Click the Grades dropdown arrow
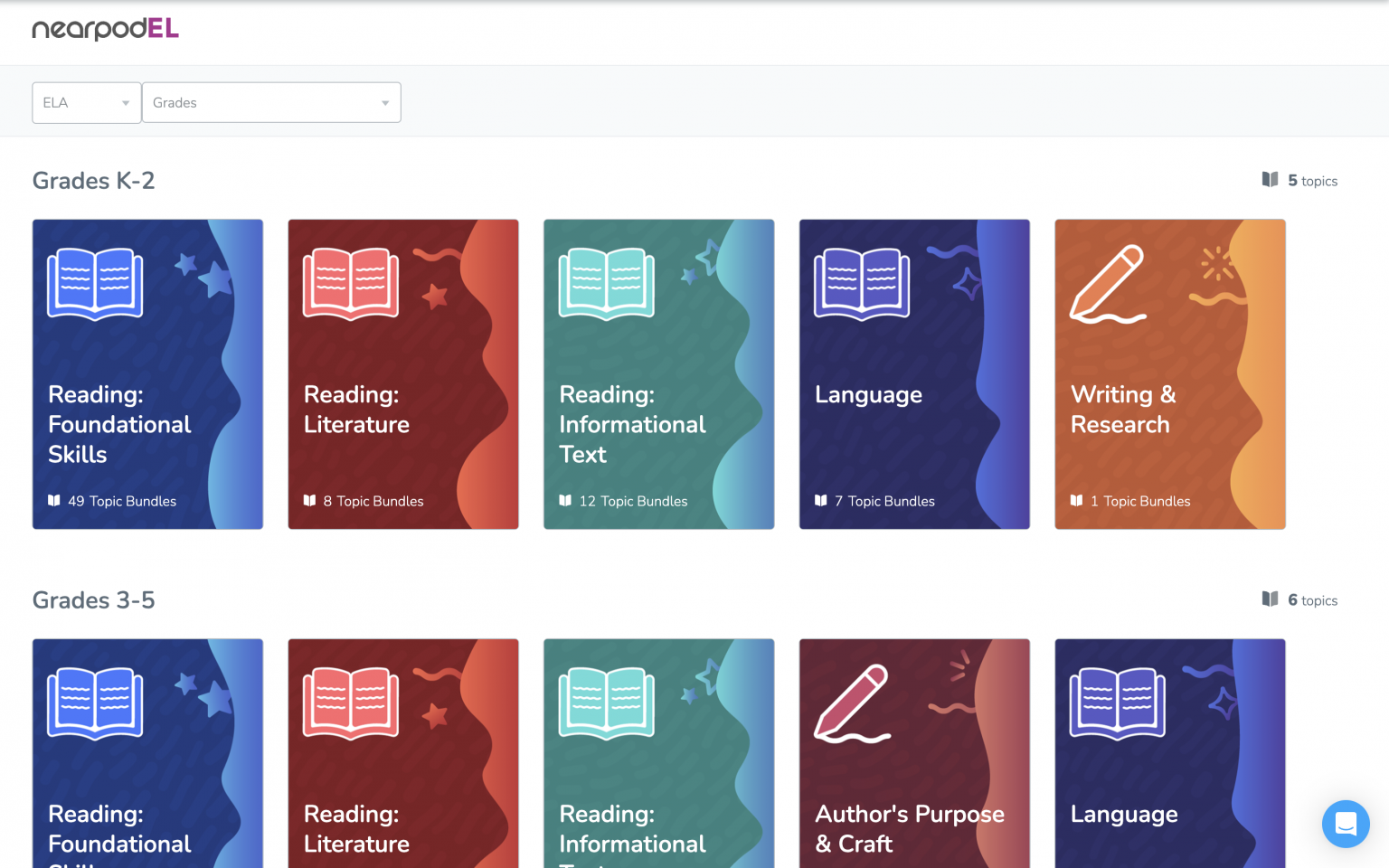This screenshot has width=1389, height=868. 385,102
